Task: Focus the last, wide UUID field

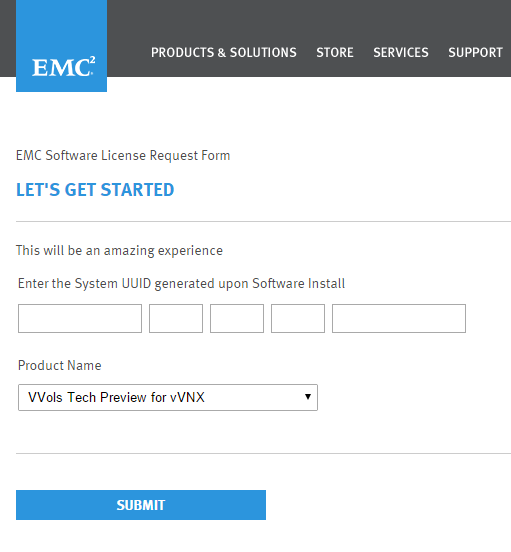Action: (399, 318)
